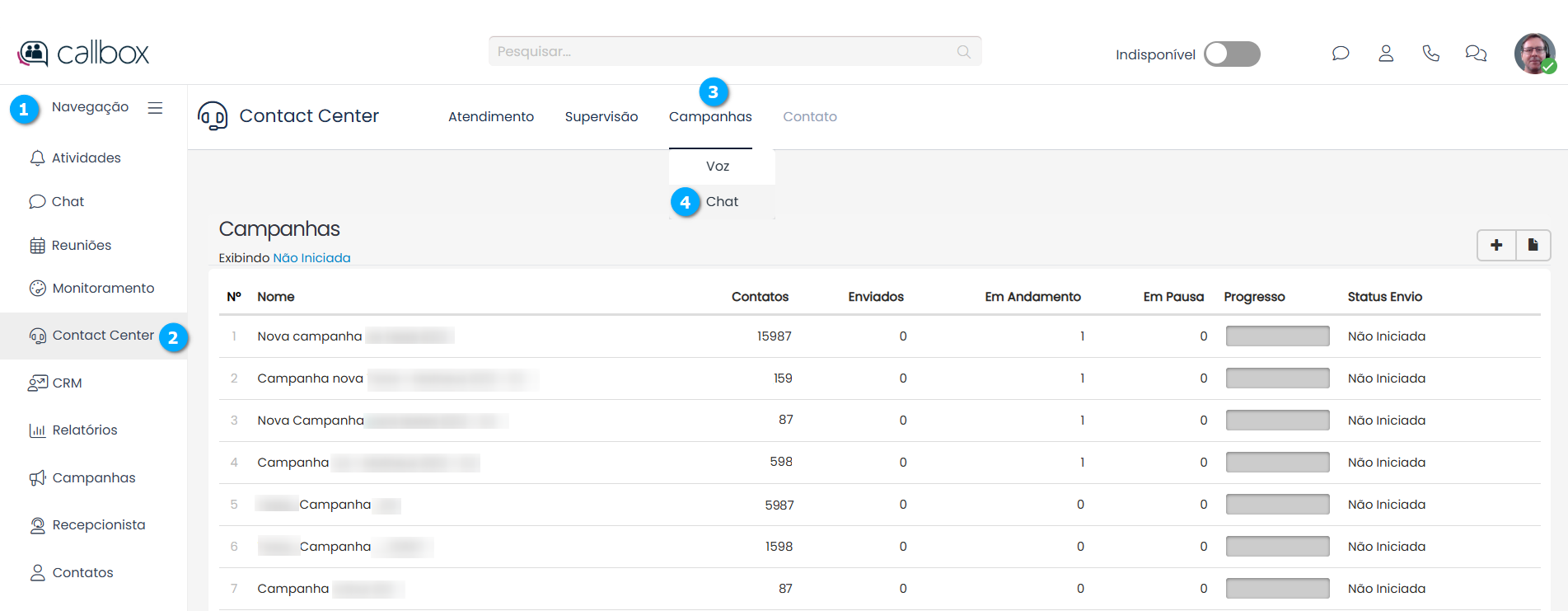
Task: Click the plus button to add campaign
Action: 1496,245
